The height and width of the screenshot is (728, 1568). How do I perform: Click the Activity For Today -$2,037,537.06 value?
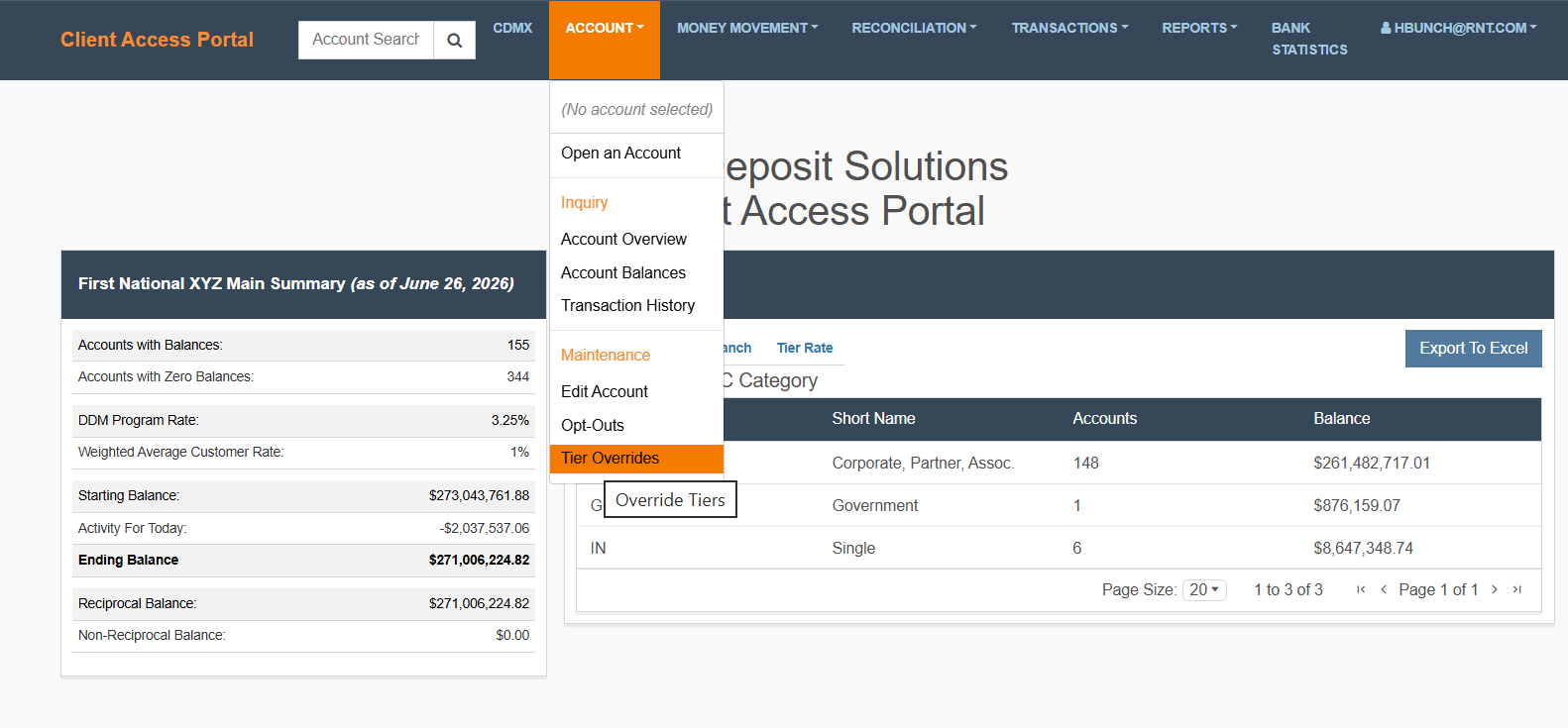click(x=484, y=529)
